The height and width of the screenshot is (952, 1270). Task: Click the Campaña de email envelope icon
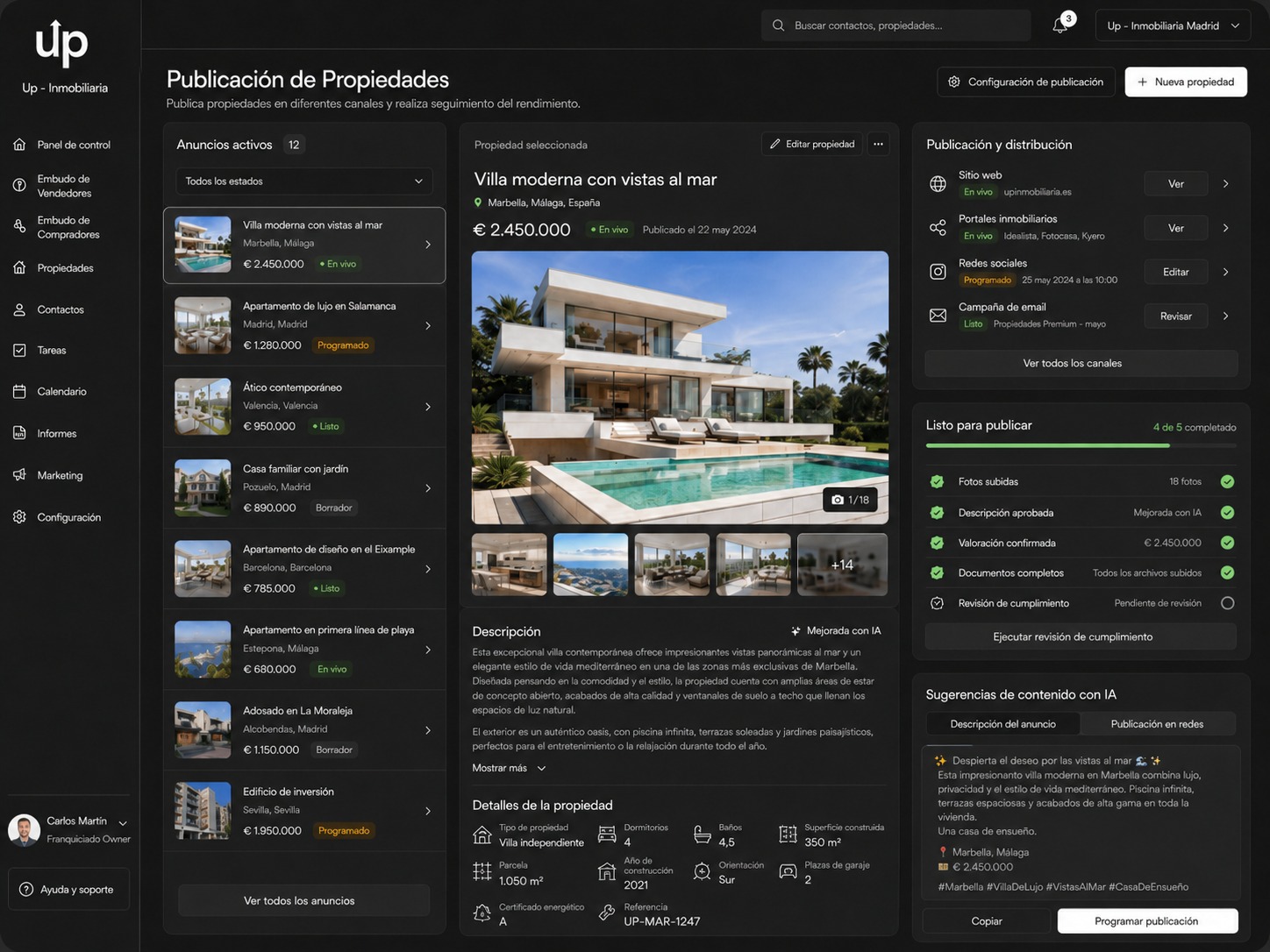pyautogui.click(x=938, y=316)
